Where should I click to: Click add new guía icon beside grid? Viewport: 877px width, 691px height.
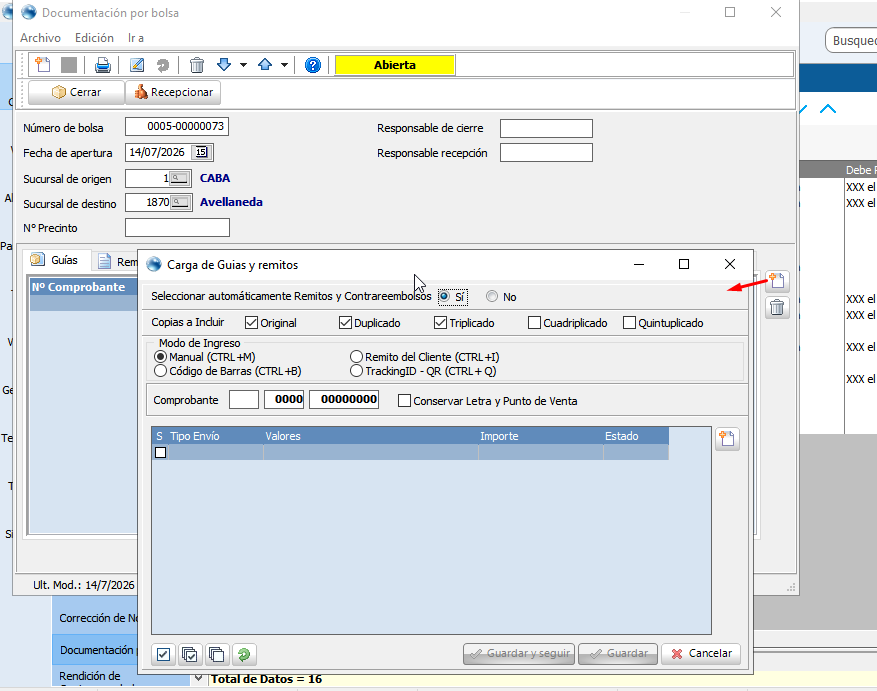click(777, 280)
